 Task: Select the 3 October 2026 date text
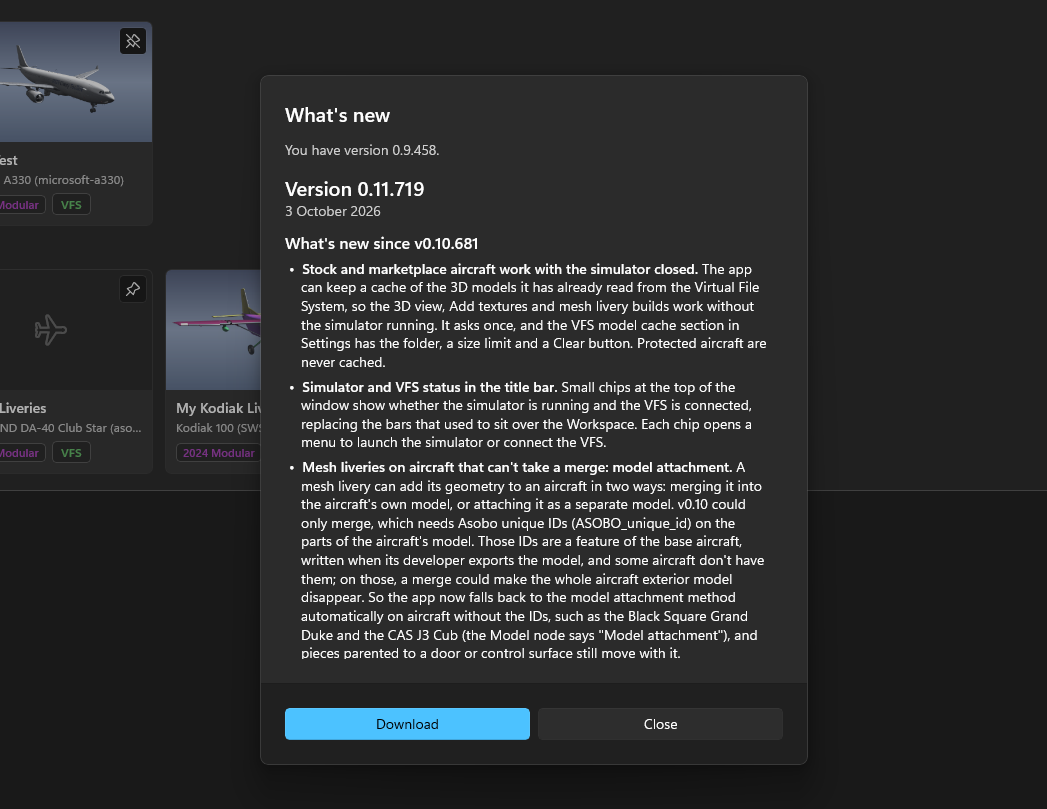click(333, 211)
